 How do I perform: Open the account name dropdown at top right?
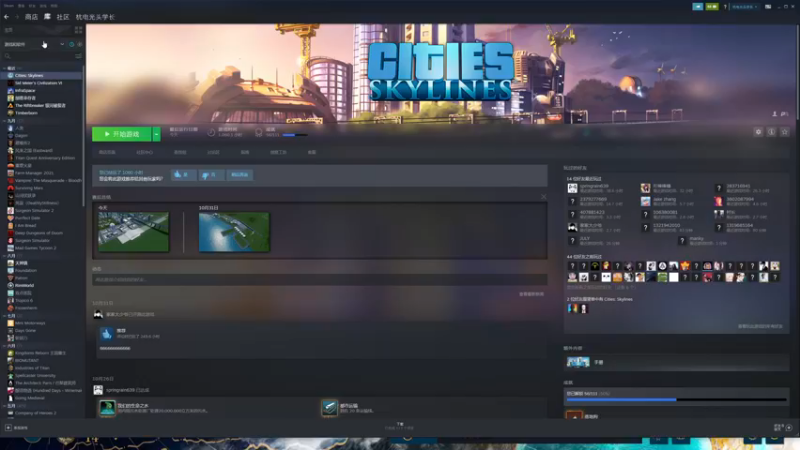coord(745,7)
